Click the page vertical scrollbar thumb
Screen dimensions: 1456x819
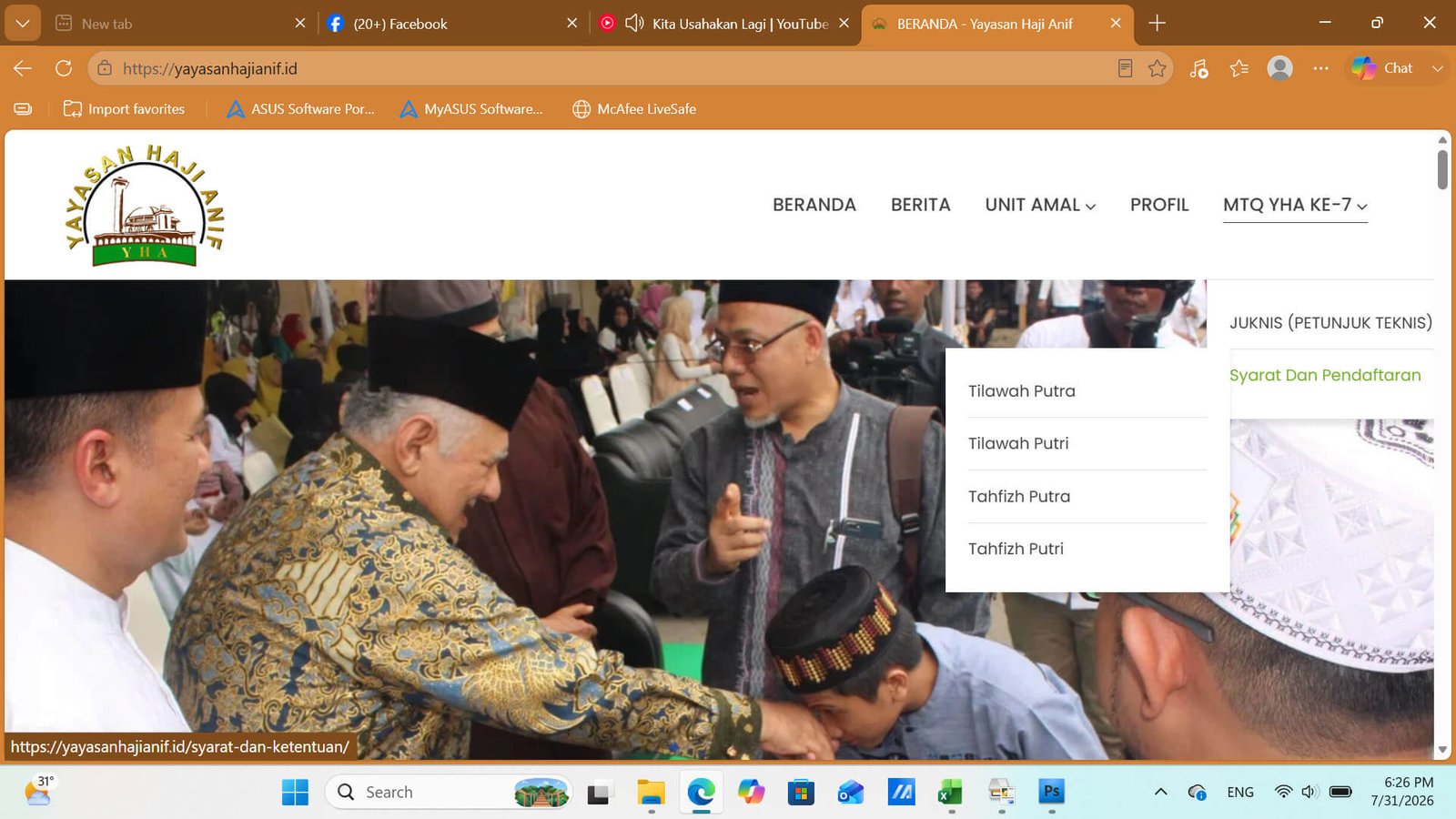pyautogui.click(x=1442, y=169)
